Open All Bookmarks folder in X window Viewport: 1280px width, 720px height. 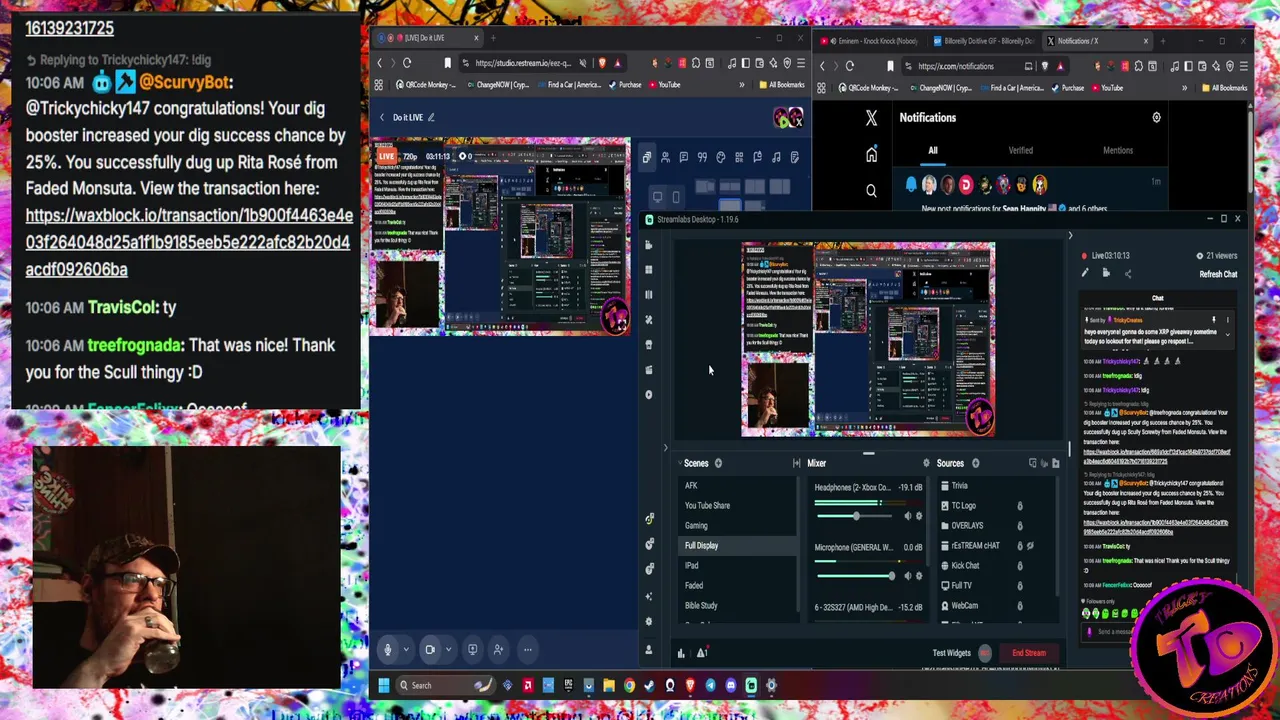pyautogui.click(x=1225, y=88)
